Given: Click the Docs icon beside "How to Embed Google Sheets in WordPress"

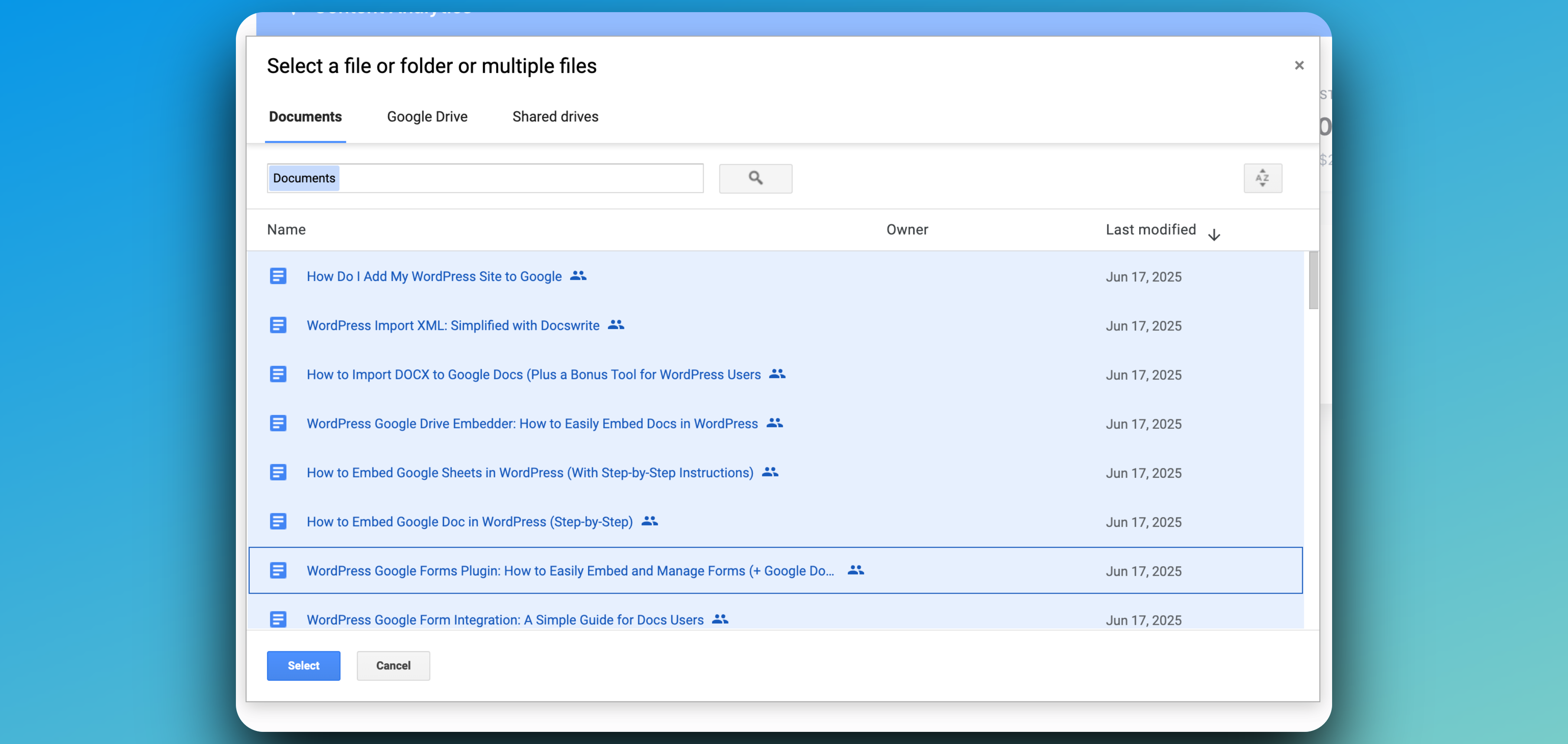Looking at the screenshot, I should pos(279,472).
